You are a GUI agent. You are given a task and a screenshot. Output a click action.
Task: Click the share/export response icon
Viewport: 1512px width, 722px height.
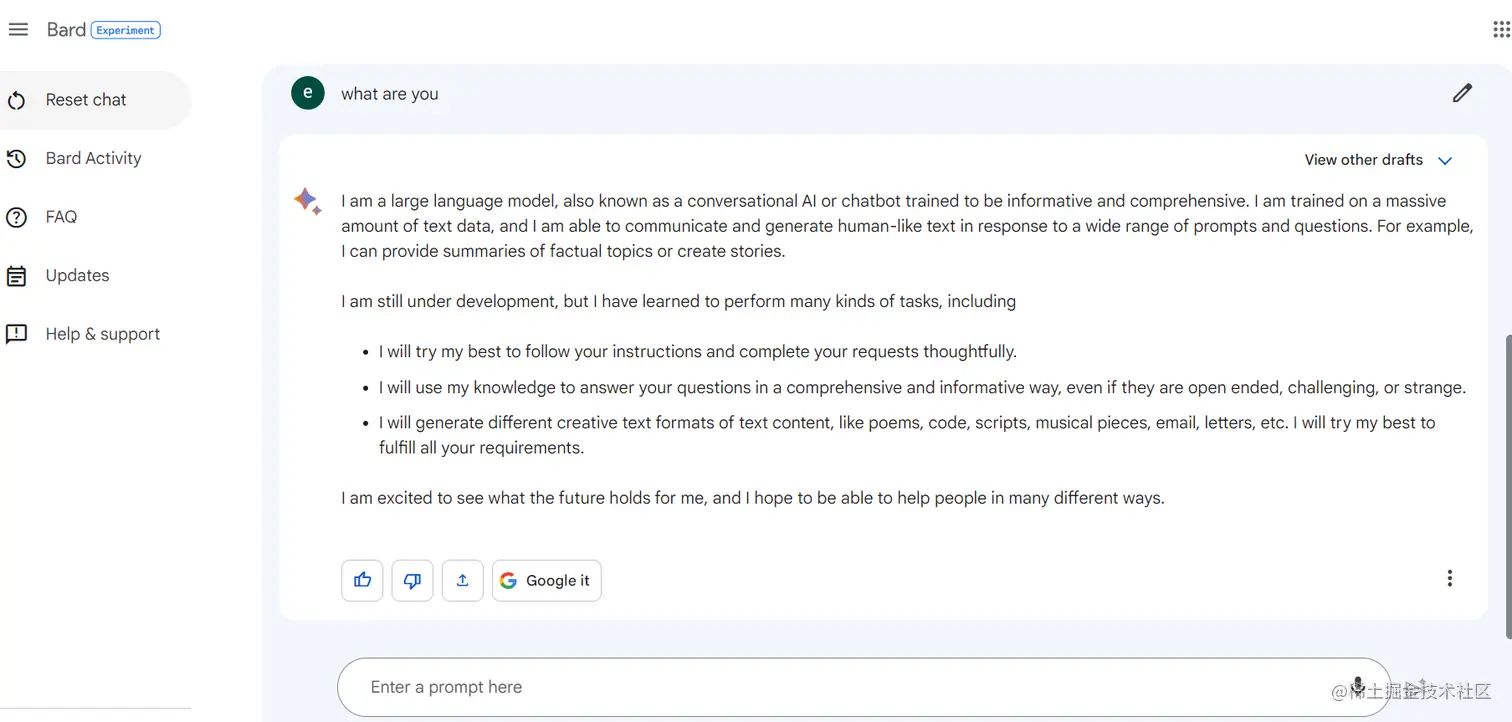[x=462, y=580]
